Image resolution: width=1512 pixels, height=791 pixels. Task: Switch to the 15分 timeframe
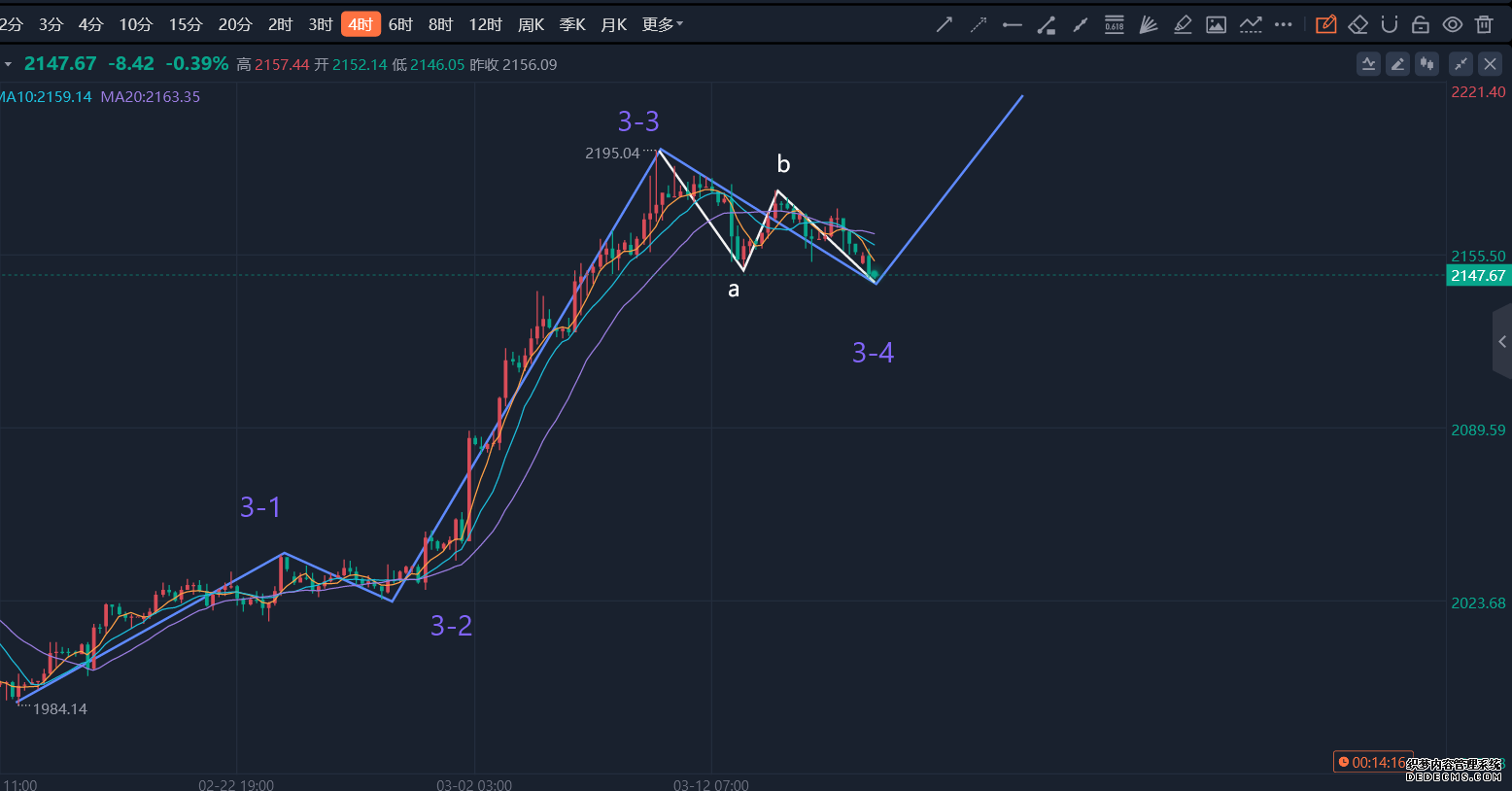(185, 24)
